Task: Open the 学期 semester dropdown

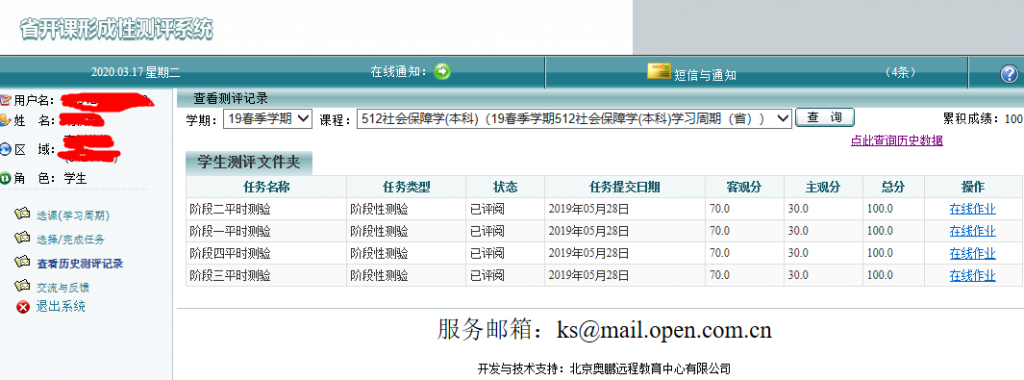Action: [x=268, y=119]
